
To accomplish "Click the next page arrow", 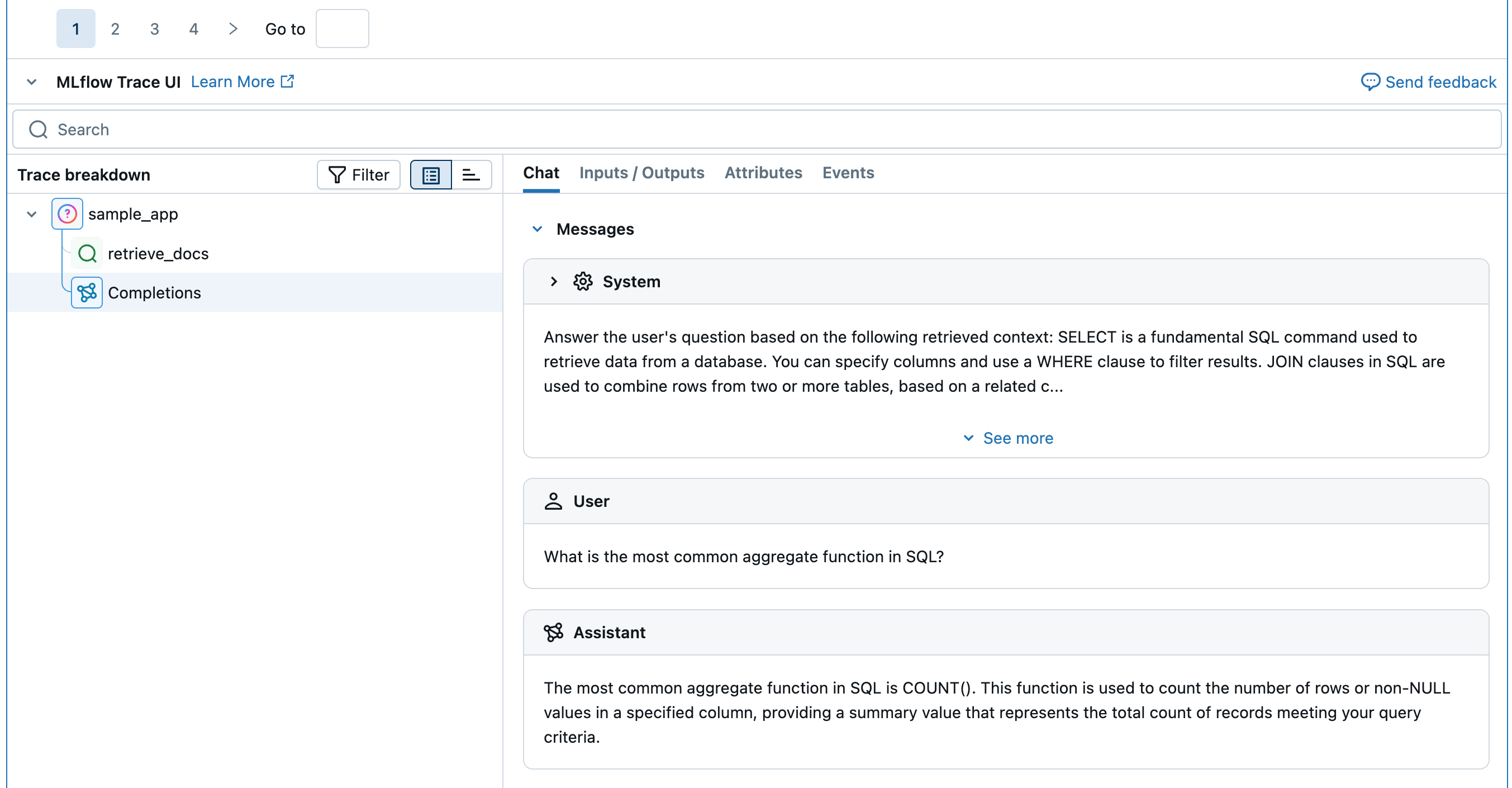I will pos(233,29).
